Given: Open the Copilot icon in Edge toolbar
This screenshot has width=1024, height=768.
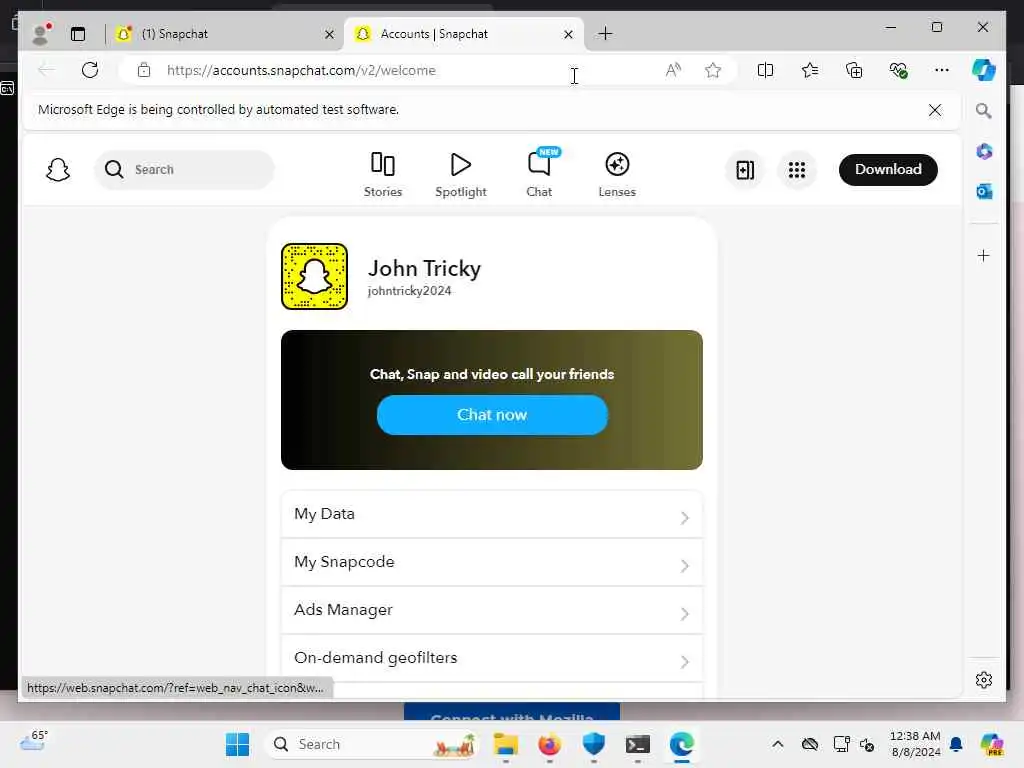Looking at the screenshot, I should pyautogui.click(x=984, y=70).
